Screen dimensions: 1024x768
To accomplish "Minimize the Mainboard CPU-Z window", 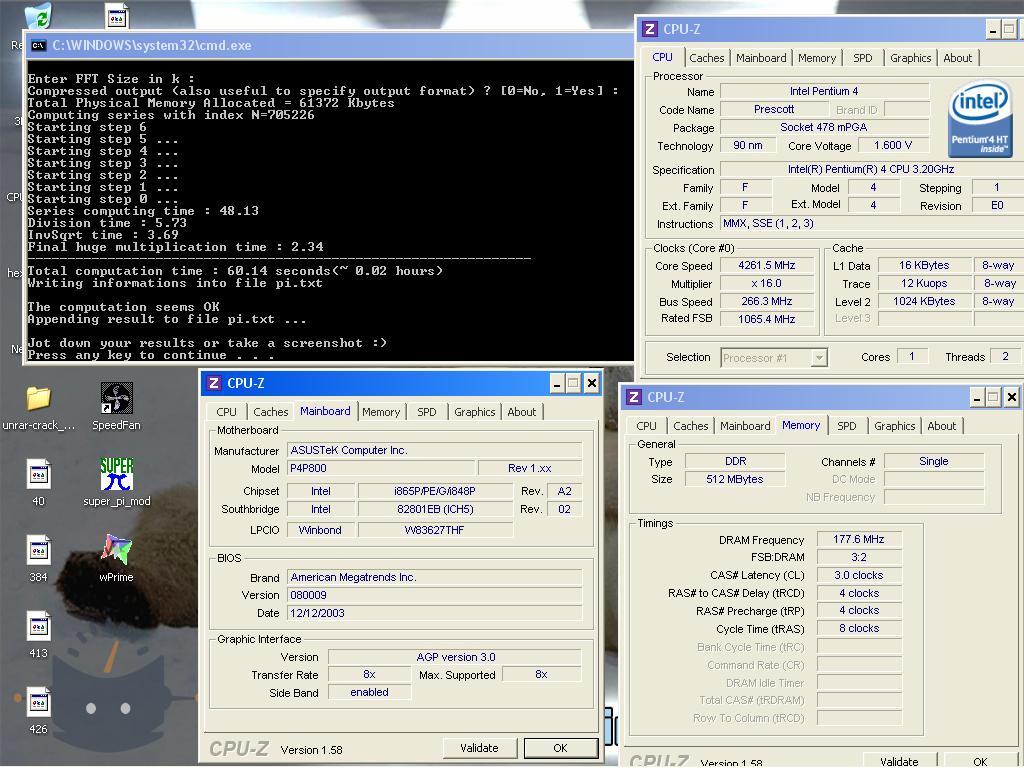I will pos(556,383).
